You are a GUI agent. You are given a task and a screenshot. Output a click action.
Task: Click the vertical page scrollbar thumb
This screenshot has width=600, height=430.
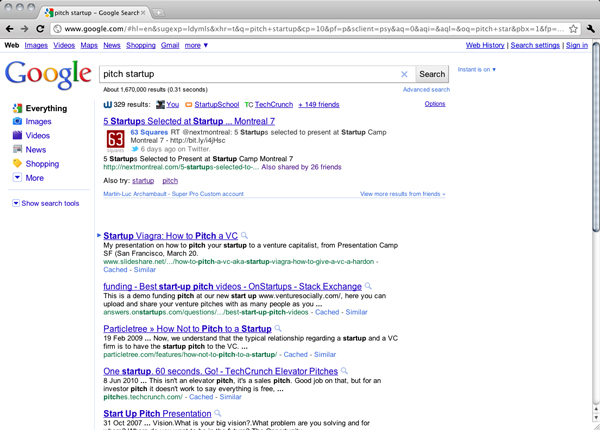pos(596,137)
